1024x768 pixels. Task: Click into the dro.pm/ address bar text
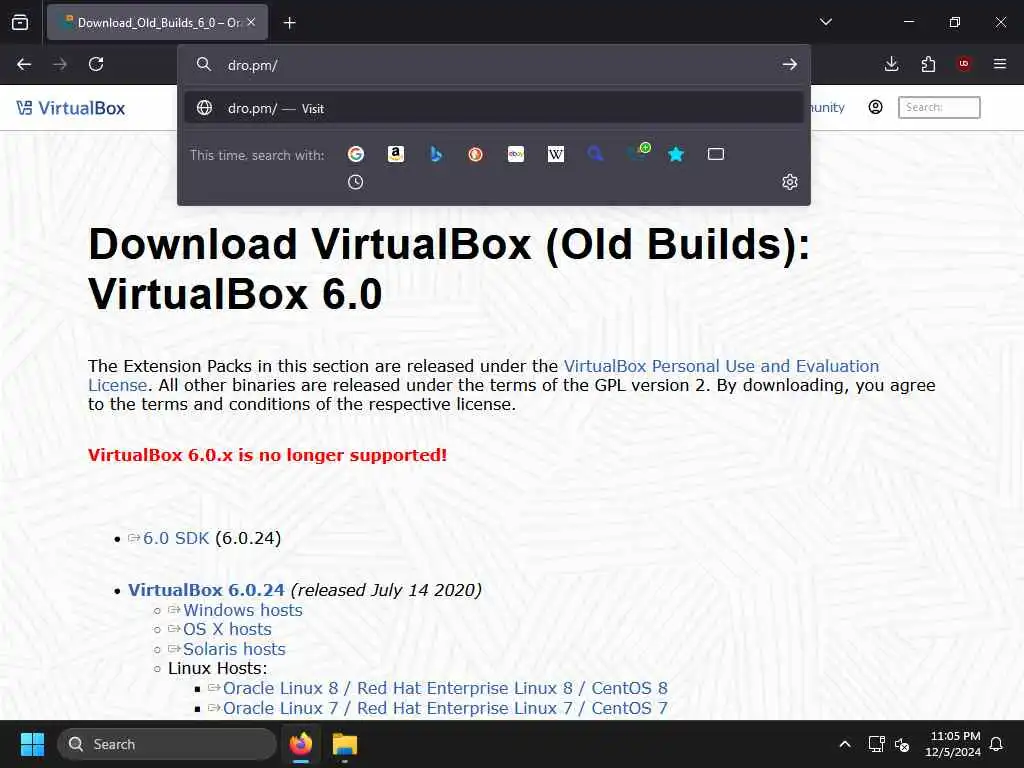[x=253, y=65]
